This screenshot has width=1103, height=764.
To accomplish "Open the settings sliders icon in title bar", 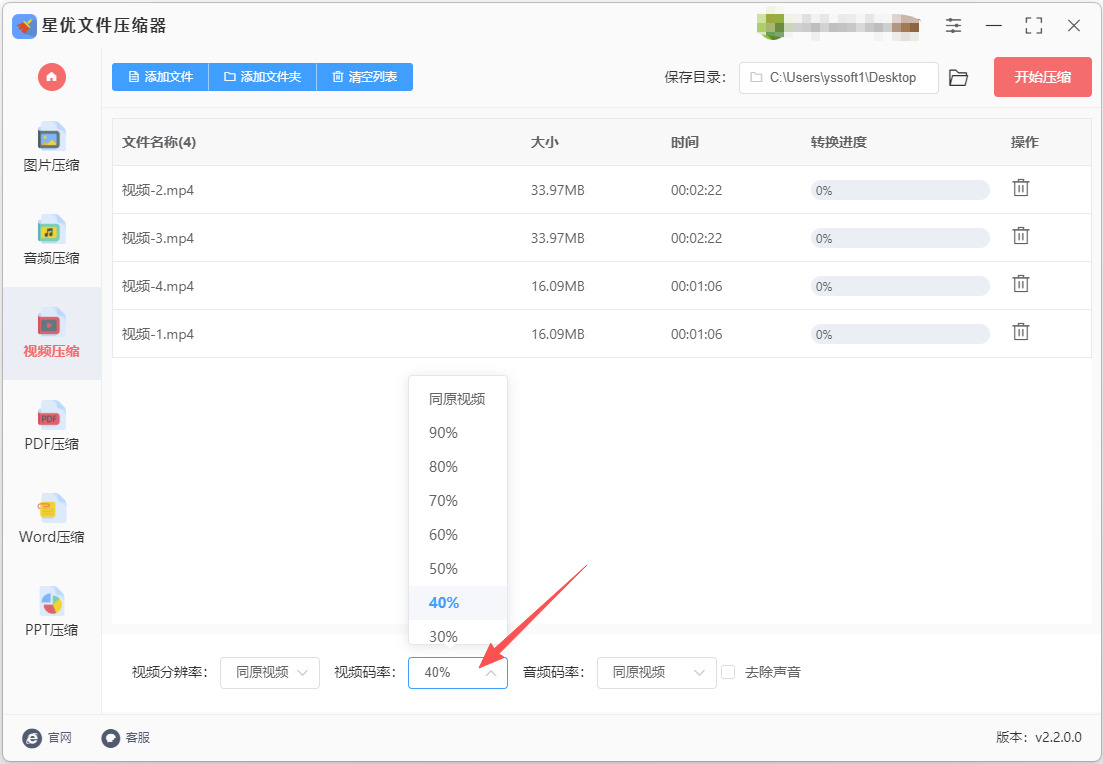I will pos(953,26).
